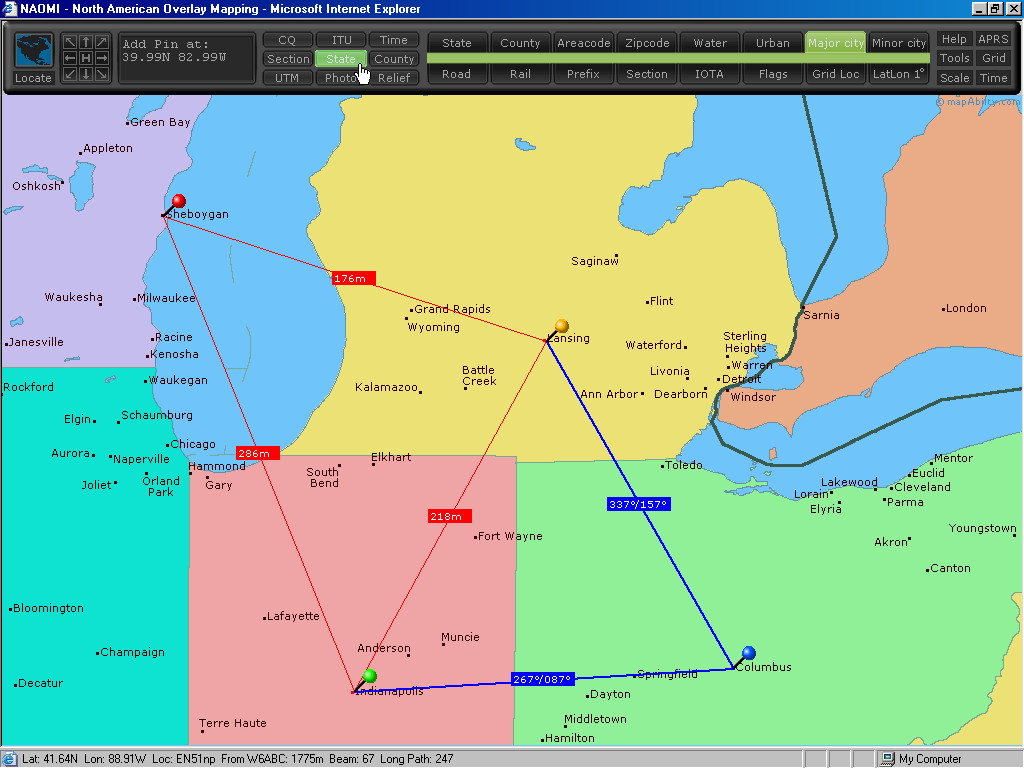The height and width of the screenshot is (768, 1024).
Task: Pan map southeast with down-right arrow
Action: (101, 74)
